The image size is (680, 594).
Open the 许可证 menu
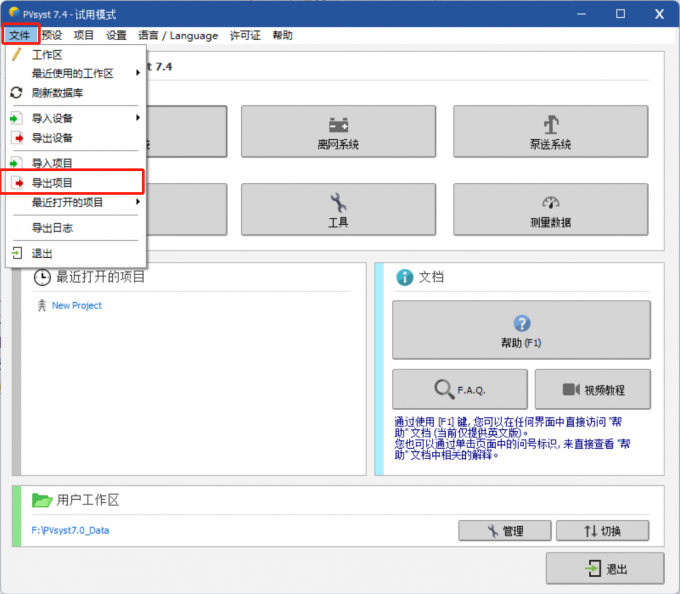[245, 35]
